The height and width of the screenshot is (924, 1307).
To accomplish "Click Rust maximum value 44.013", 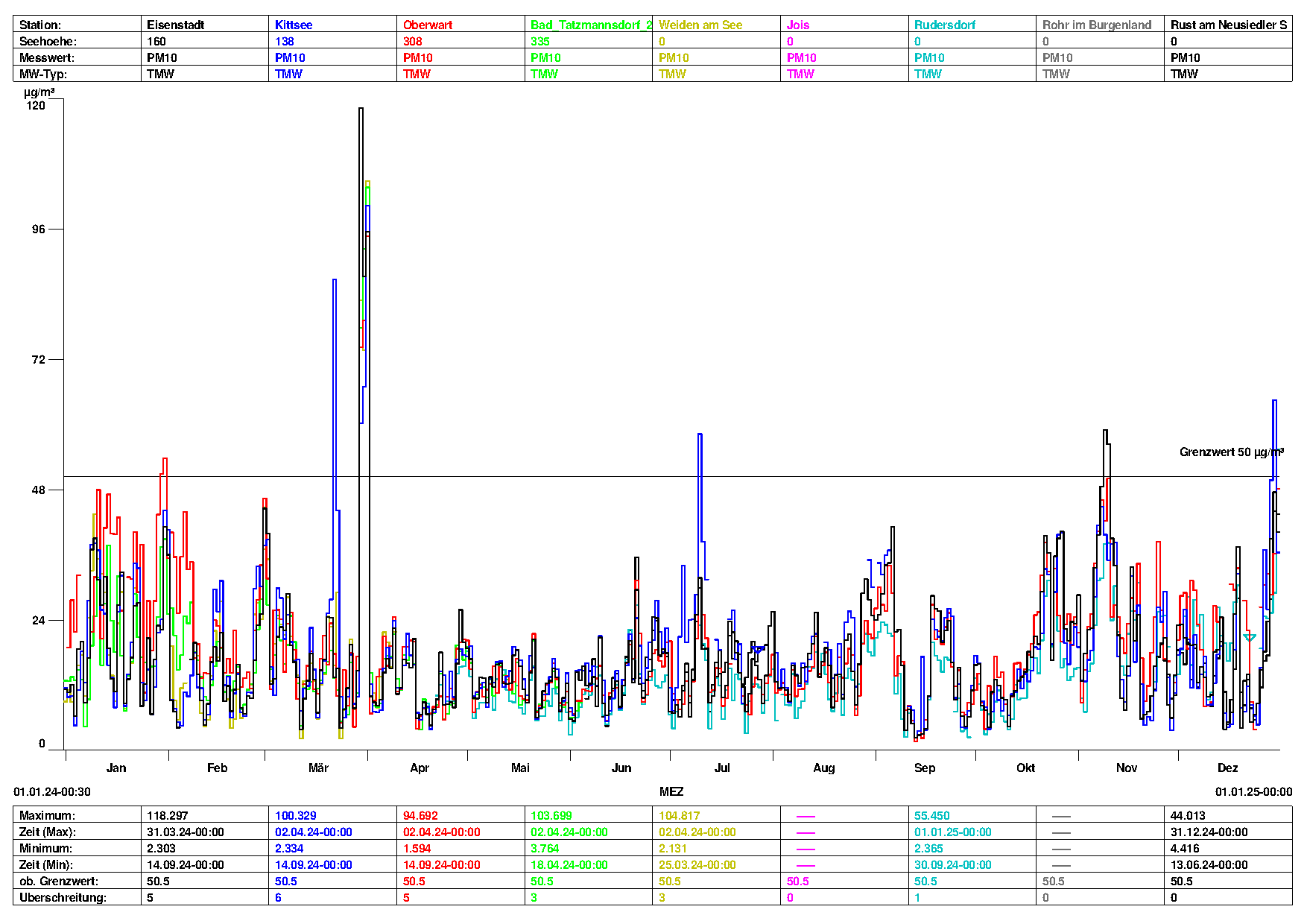I will point(1189,815).
